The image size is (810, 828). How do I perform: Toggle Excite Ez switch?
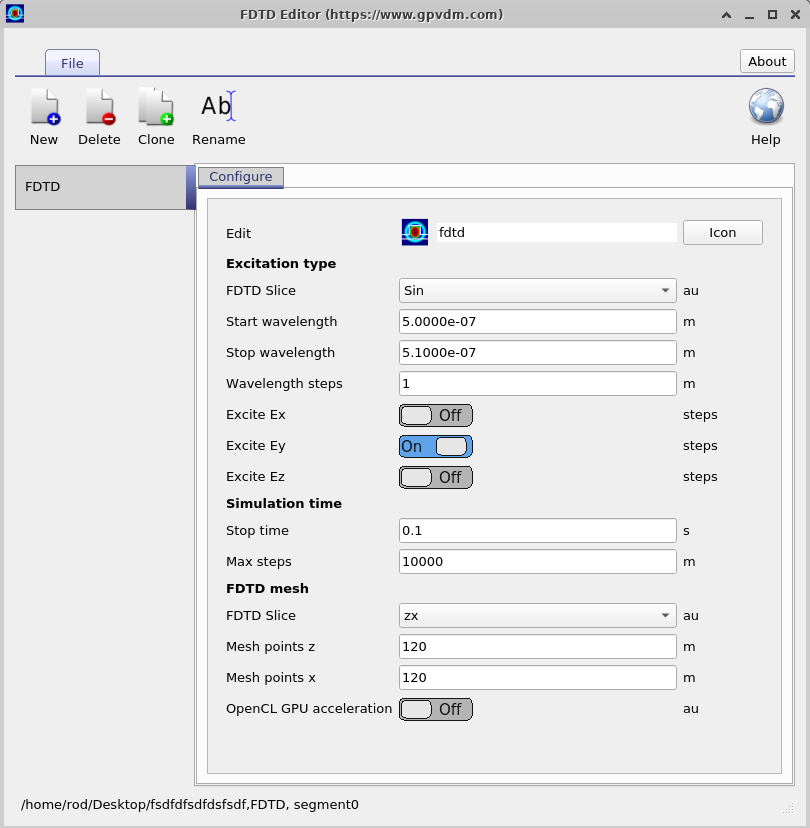tap(435, 477)
